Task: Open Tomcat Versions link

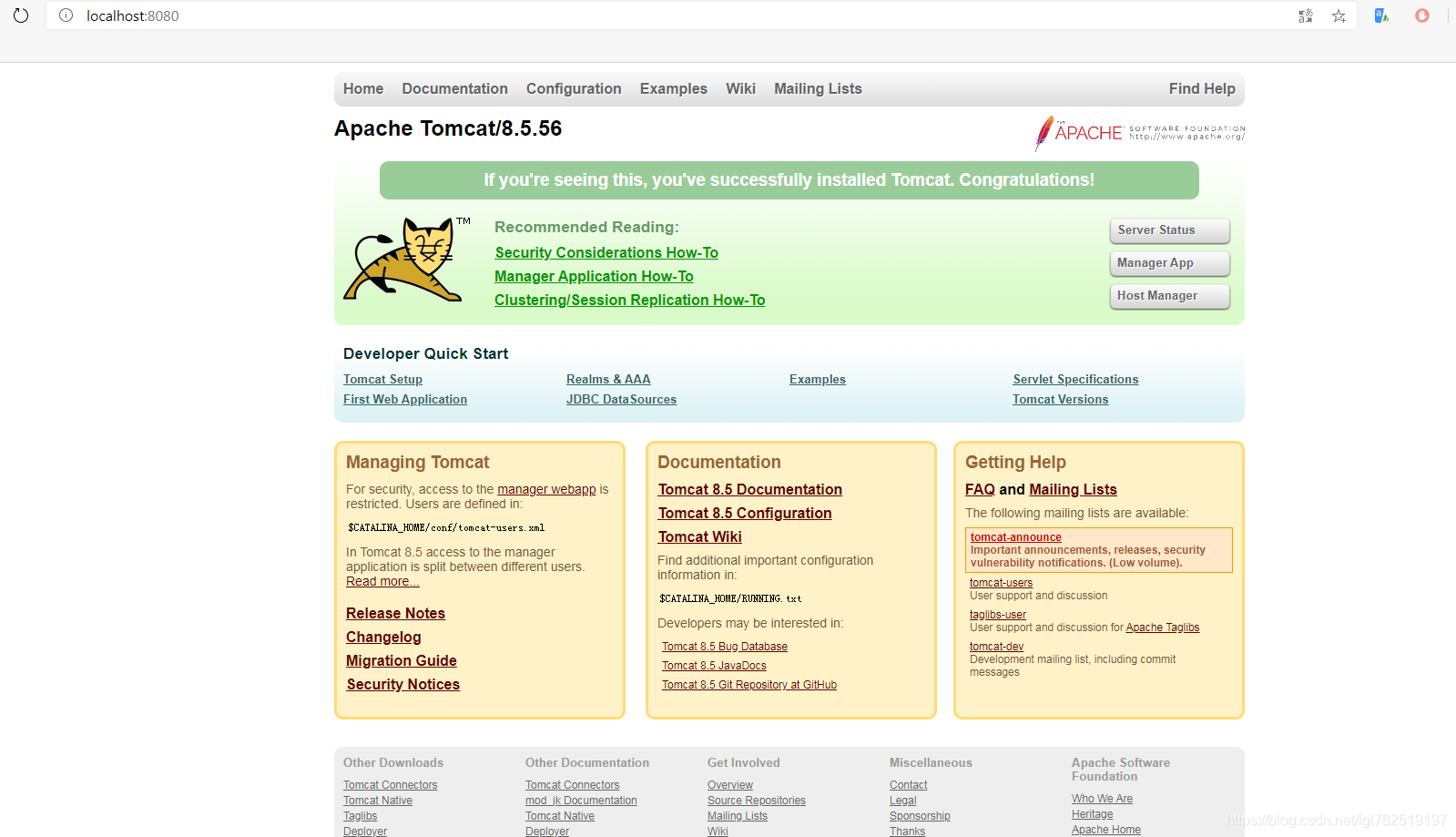Action: tap(1060, 399)
